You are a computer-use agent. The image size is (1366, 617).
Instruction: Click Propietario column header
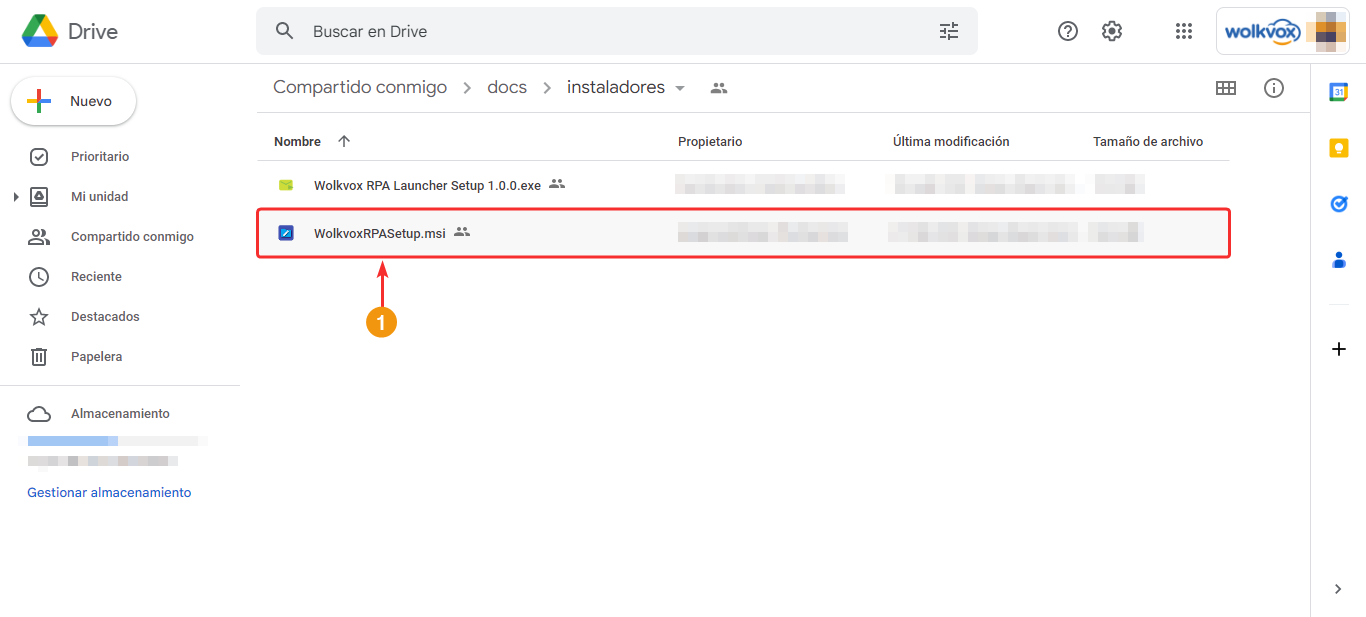click(x=710, y=142)
